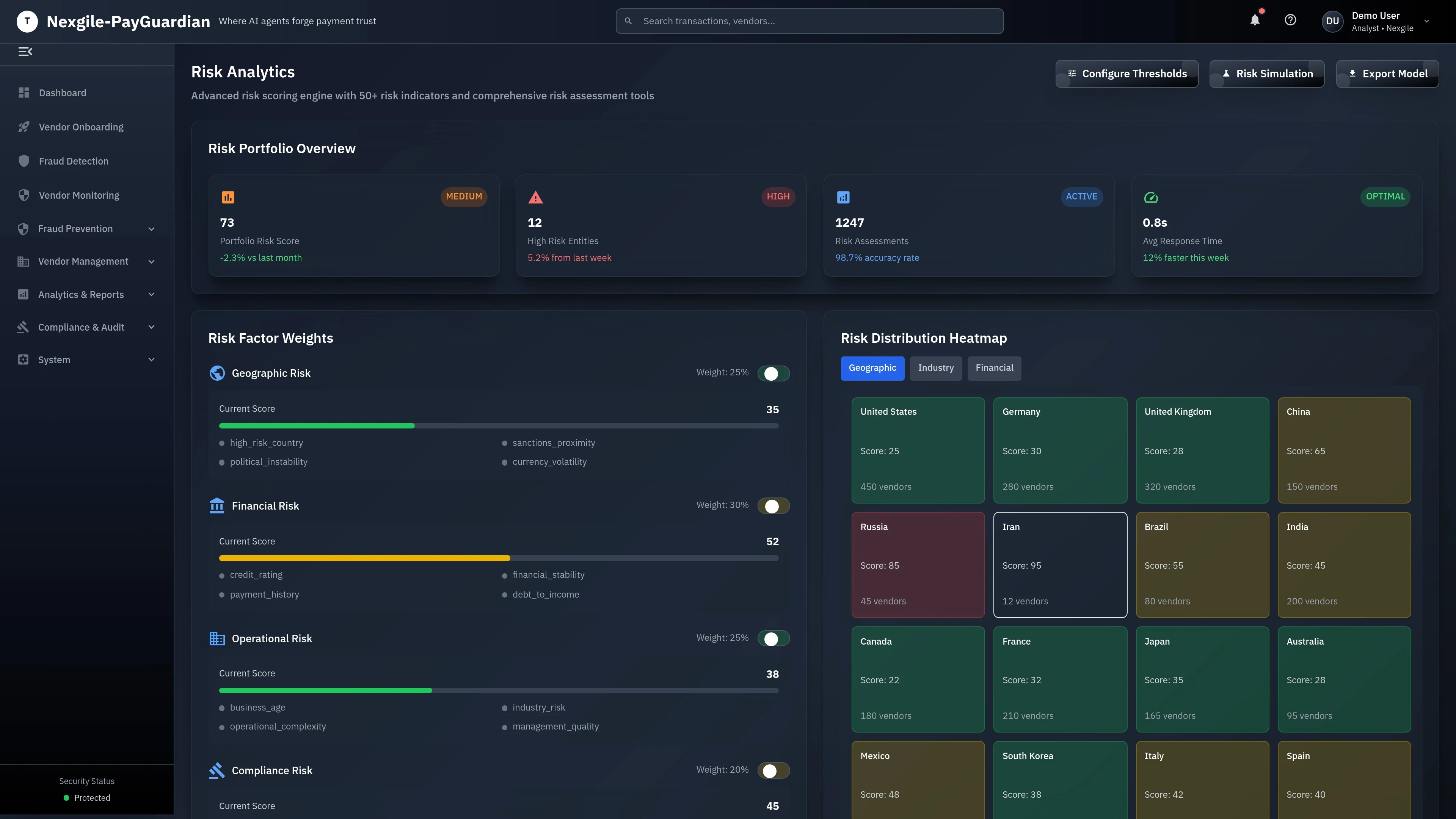Viewport: 1456px width, 819px height.
Task: Toggle the Financial Risk weight switch
Action: (774, 506)
